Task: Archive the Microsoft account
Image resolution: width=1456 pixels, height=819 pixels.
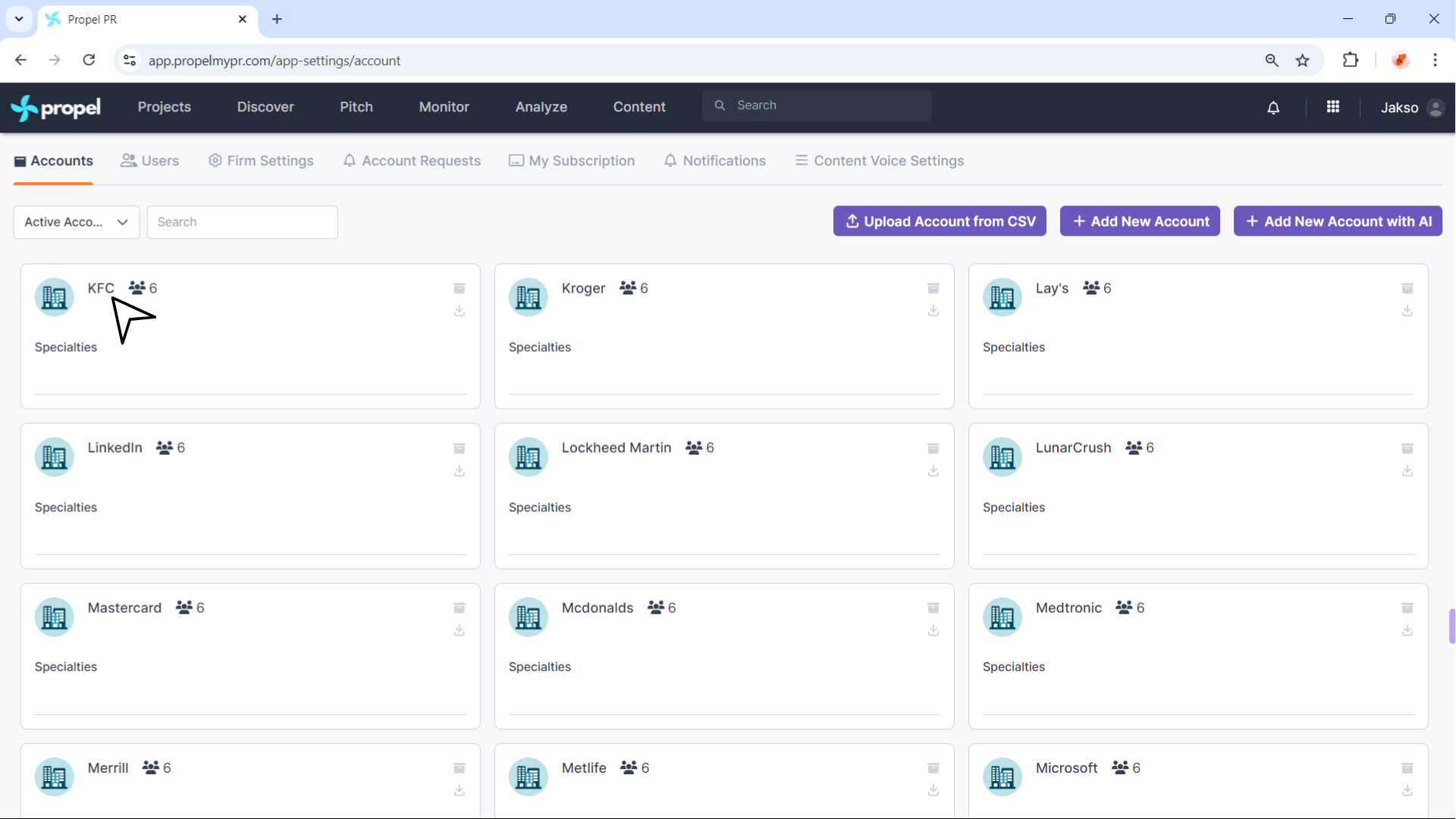Action: pyautogui.click(x=1407, y=768)
